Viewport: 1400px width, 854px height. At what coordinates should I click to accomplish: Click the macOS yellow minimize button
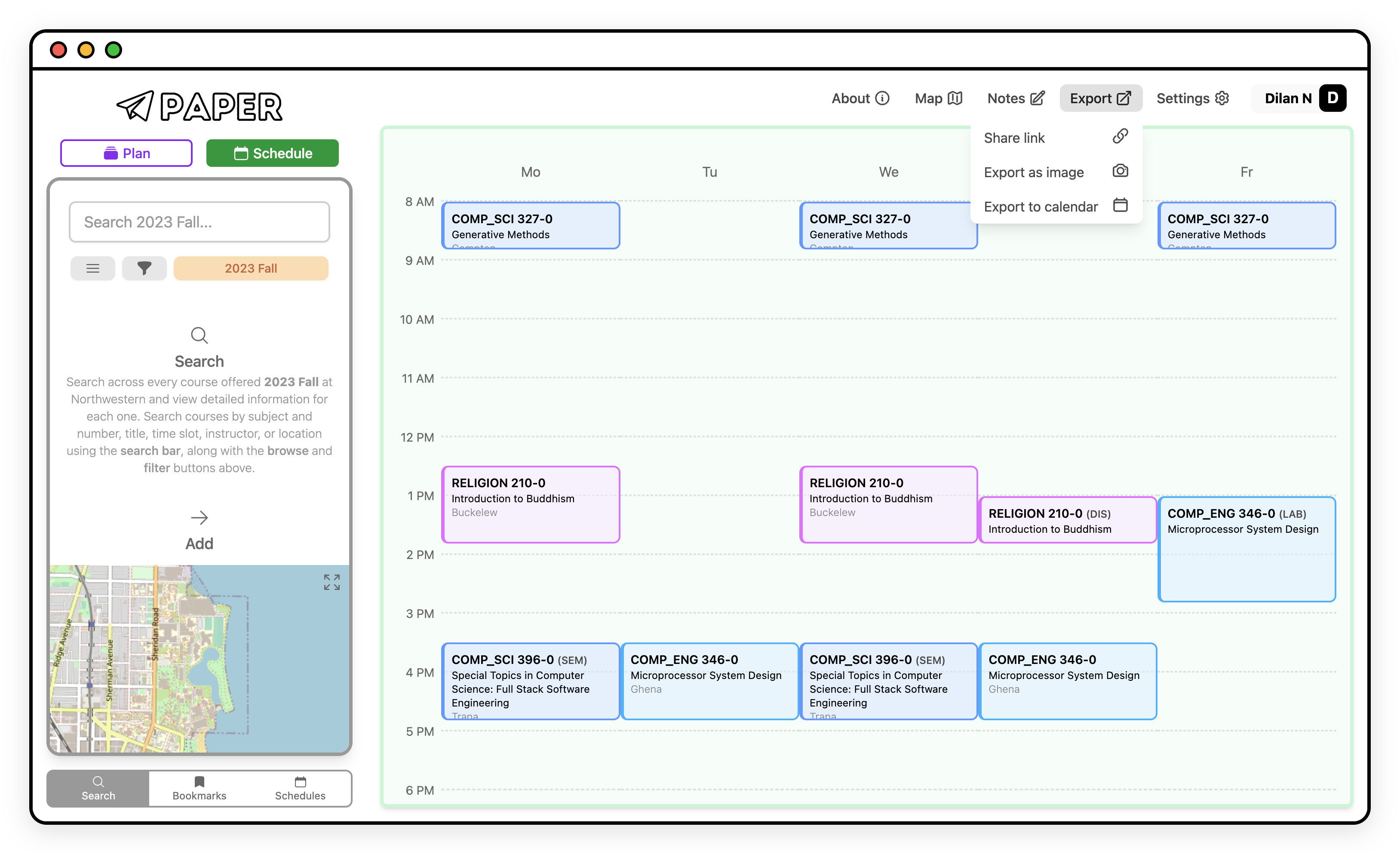pos(86,50)
